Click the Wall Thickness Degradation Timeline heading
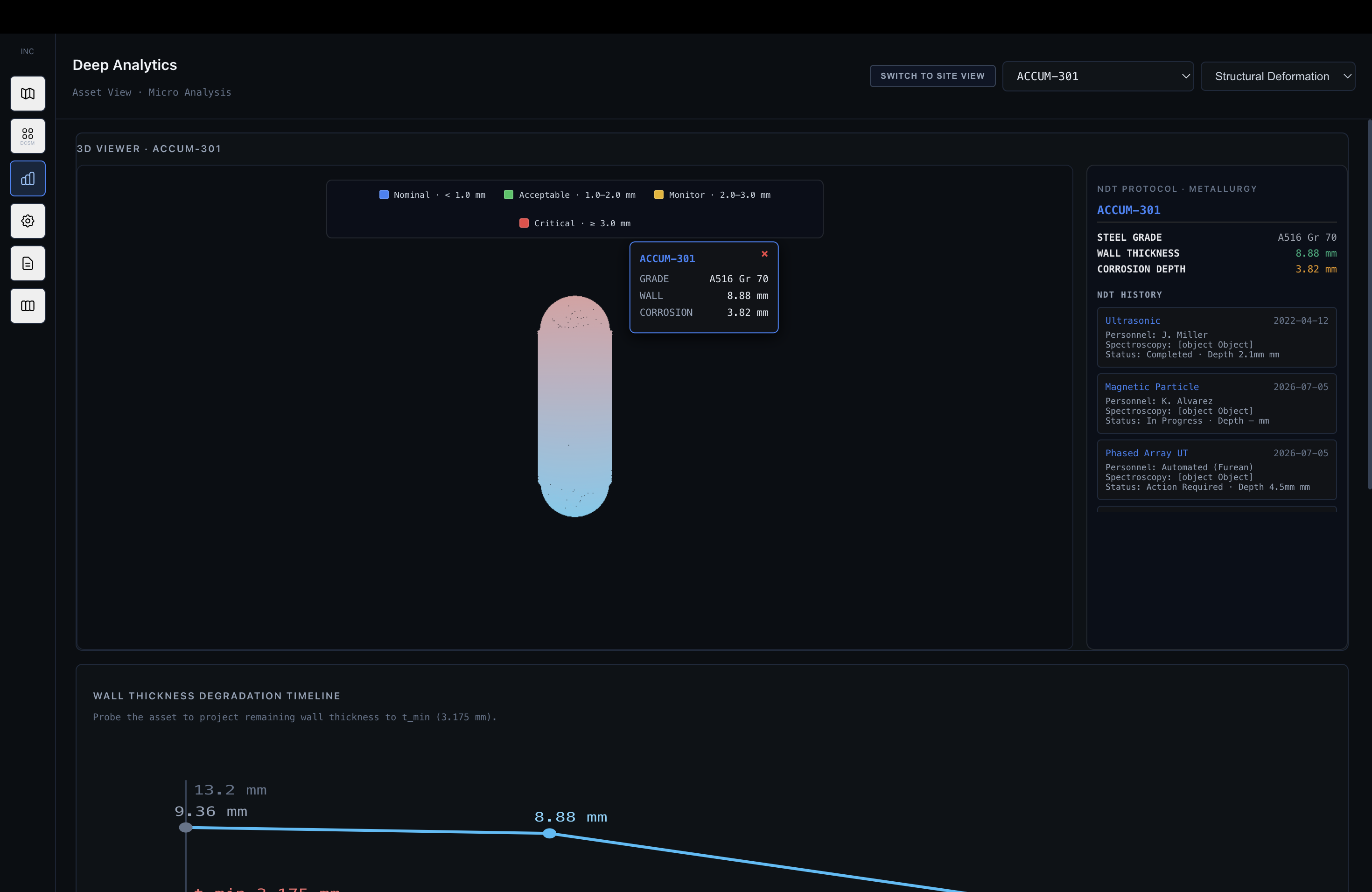Viewport: 1372px width, 892px height. point(217,696)
